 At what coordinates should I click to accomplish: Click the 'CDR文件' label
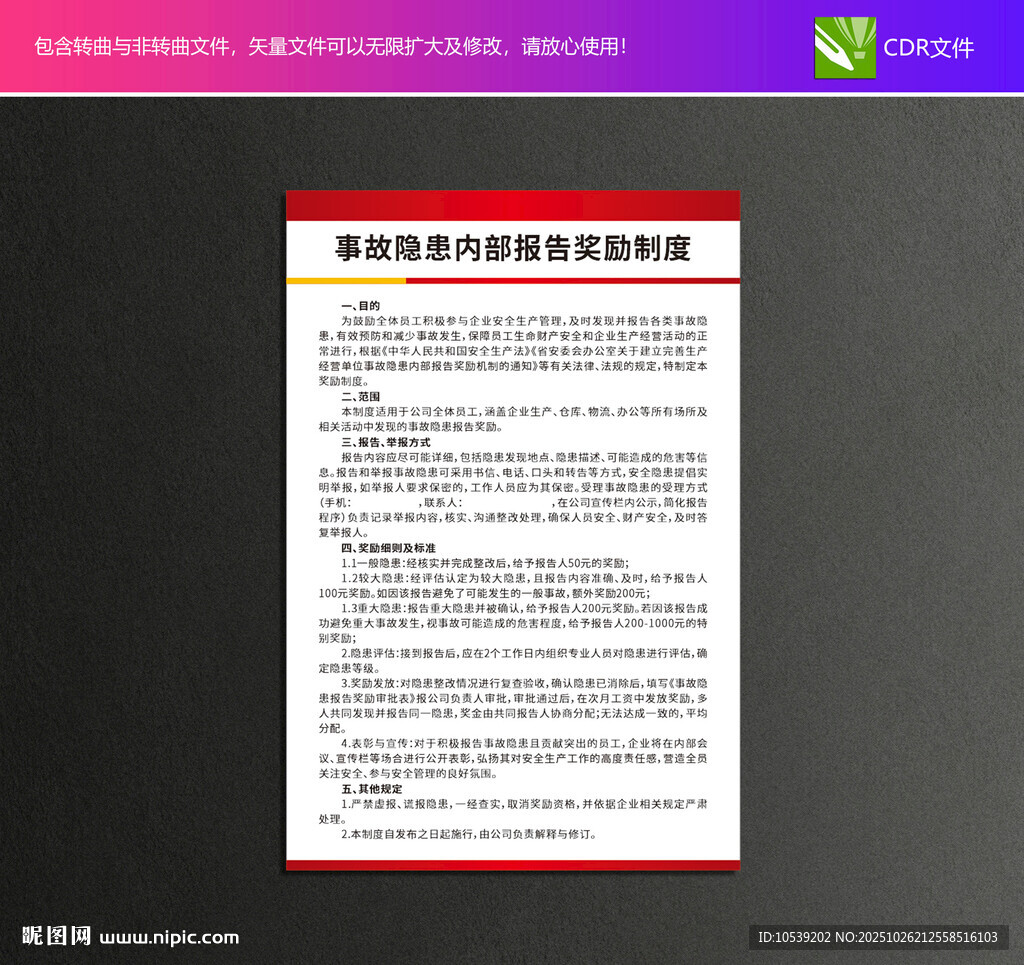tap(928, 48)
